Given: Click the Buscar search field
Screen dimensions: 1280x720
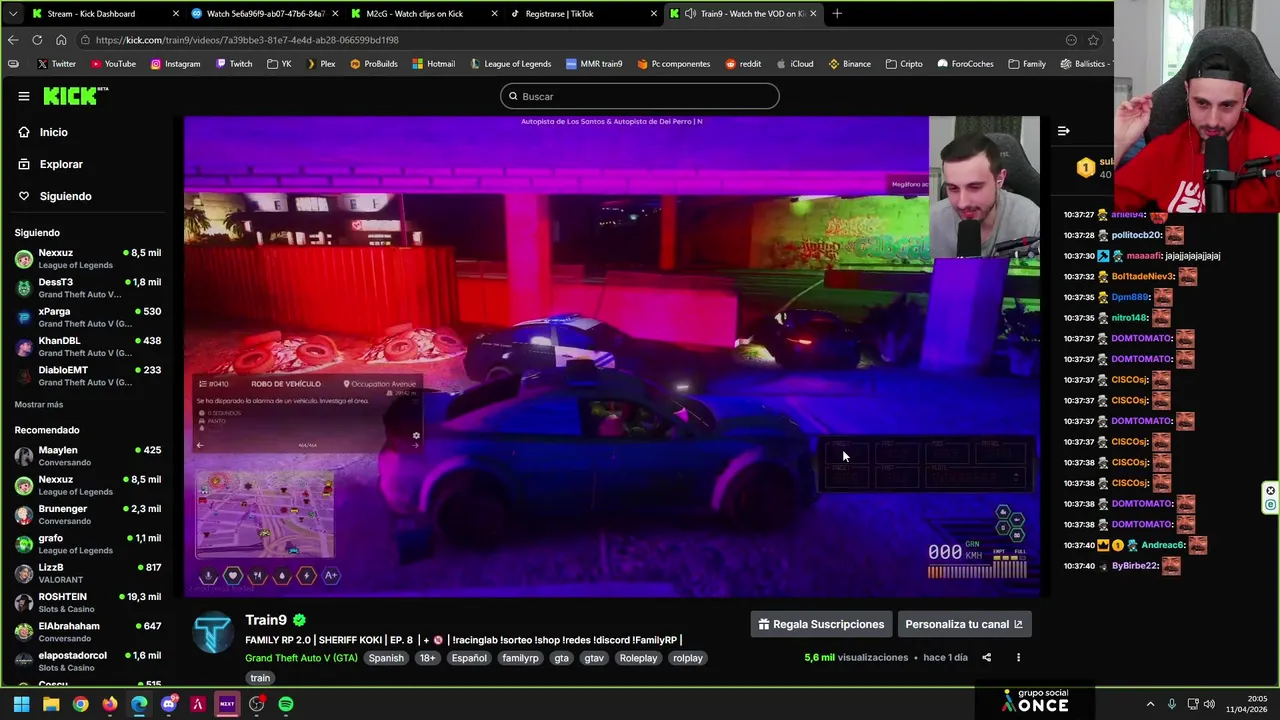Looking at the screenshot, I should tap(640, 96).
